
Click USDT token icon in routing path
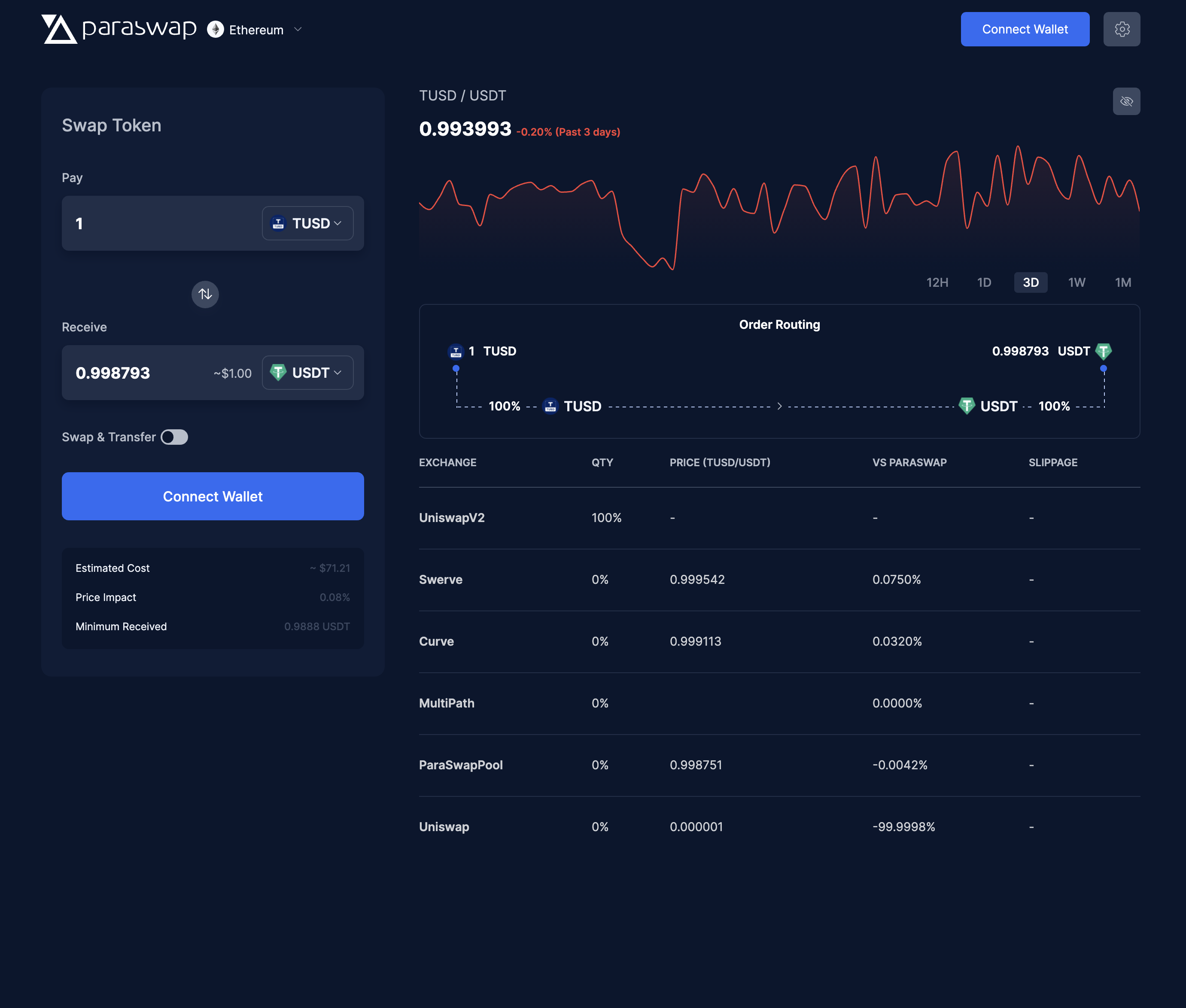click(x=967, y=406)
